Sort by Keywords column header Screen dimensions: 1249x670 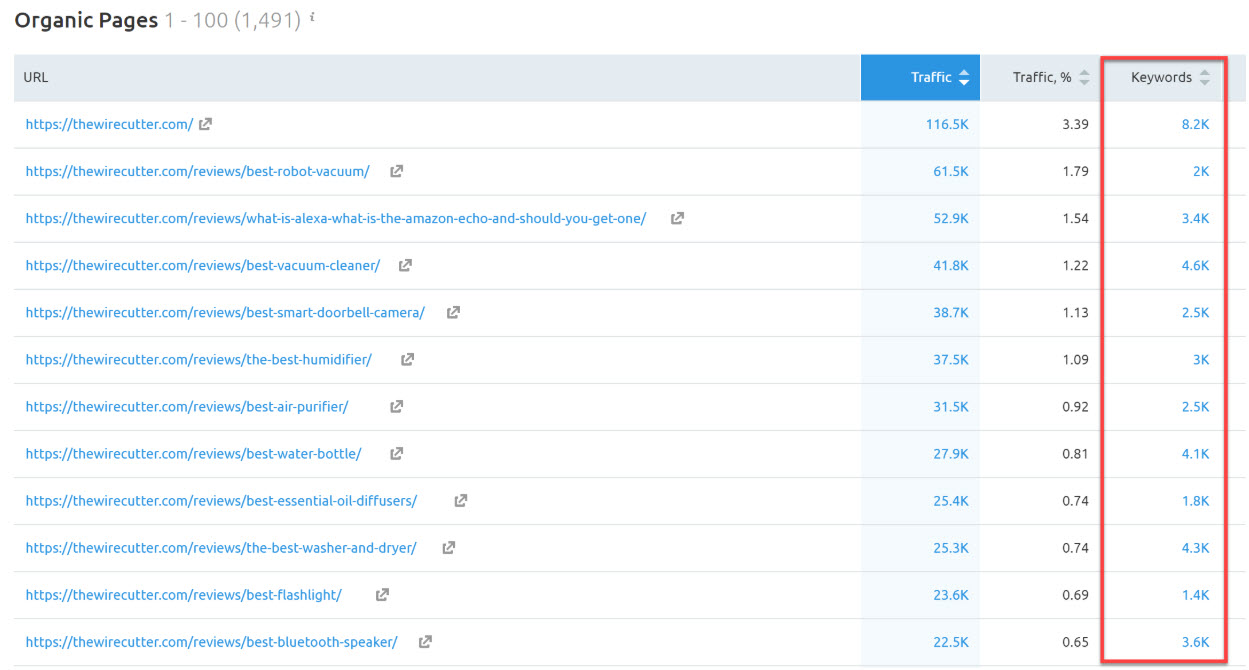pos(1170,78)
